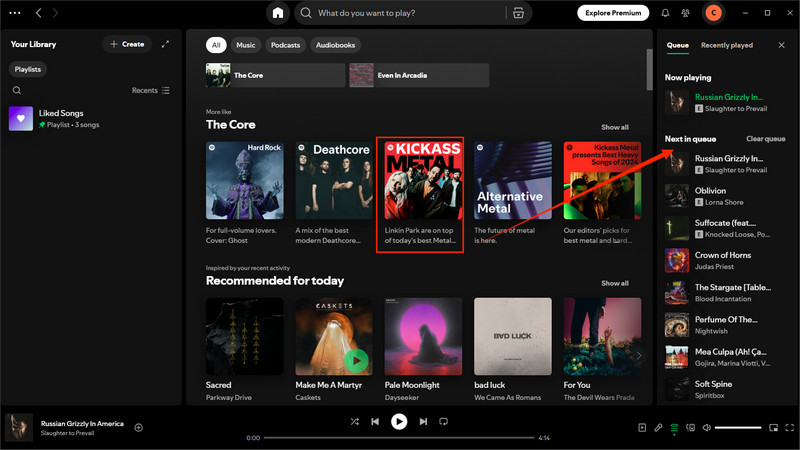This screenshot has height=450, width=800.
Task: Toggle repeat mode
Action: pos(443,421)
